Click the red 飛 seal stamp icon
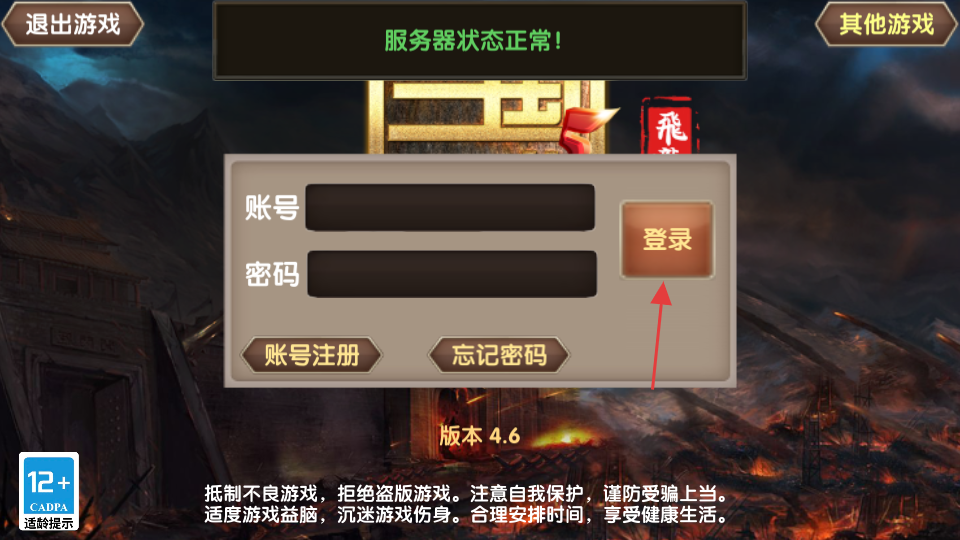This screenshot has height=540, width=960. pos(669,126)
